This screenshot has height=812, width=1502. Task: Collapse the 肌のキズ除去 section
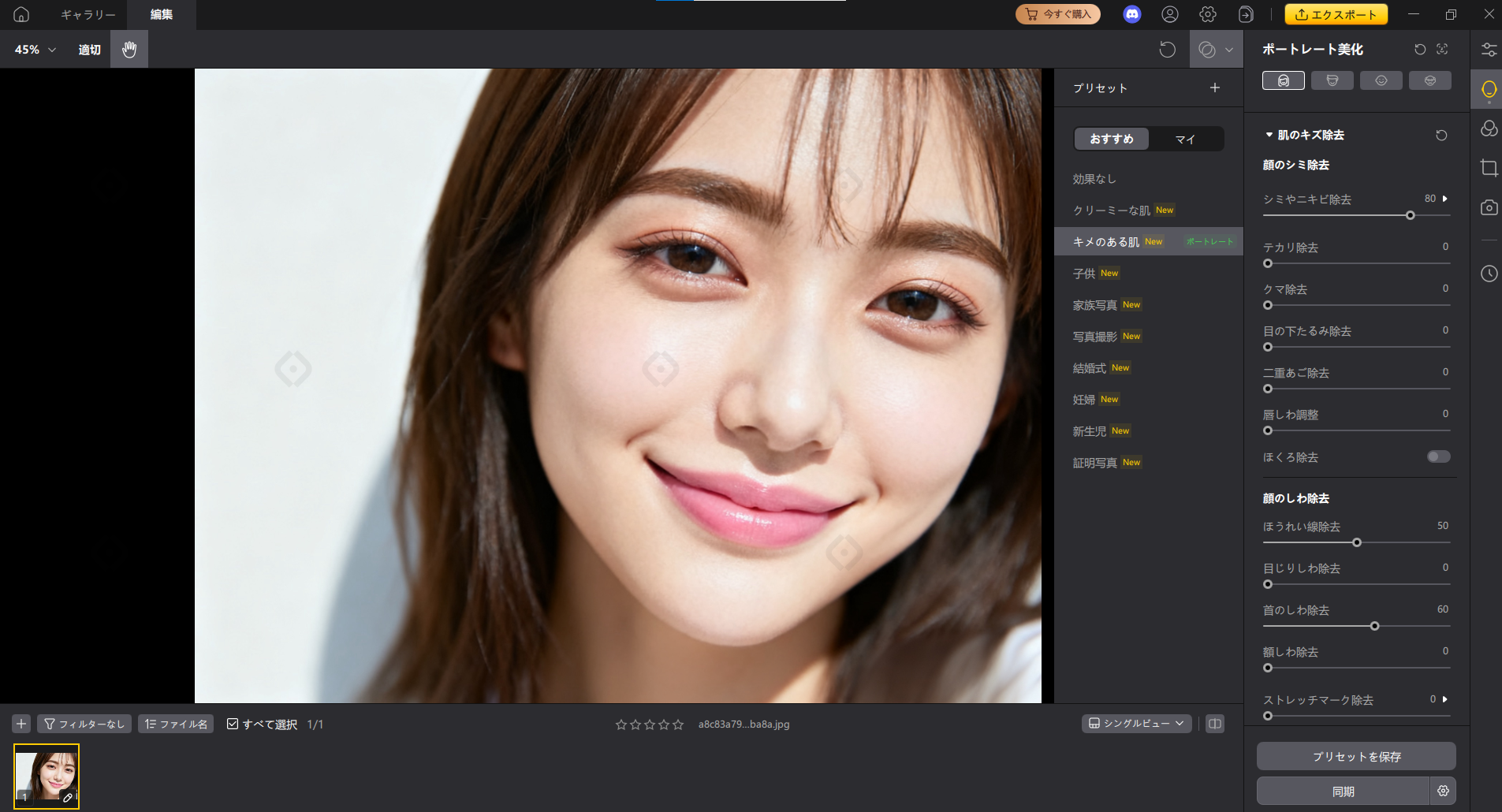tap(1269, 134)
